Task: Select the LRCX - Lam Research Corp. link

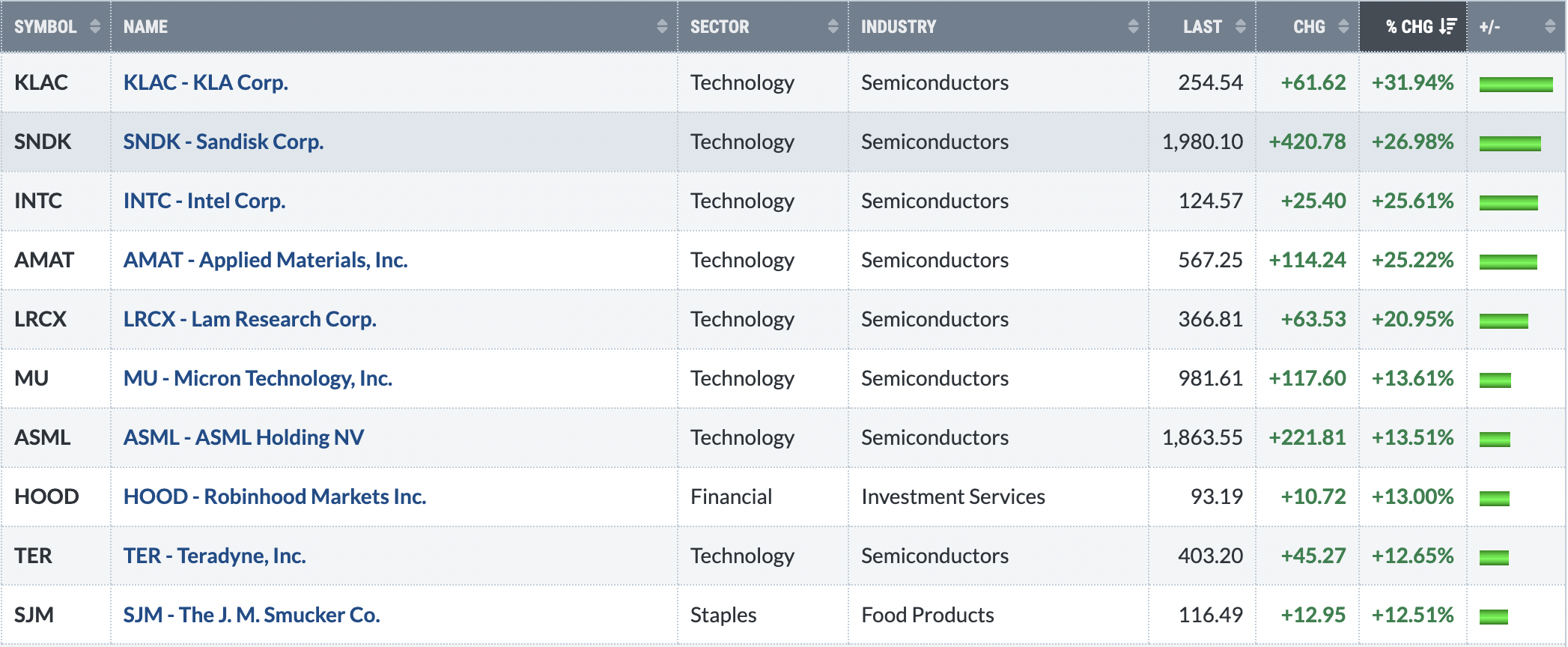Action: point(249,319)
